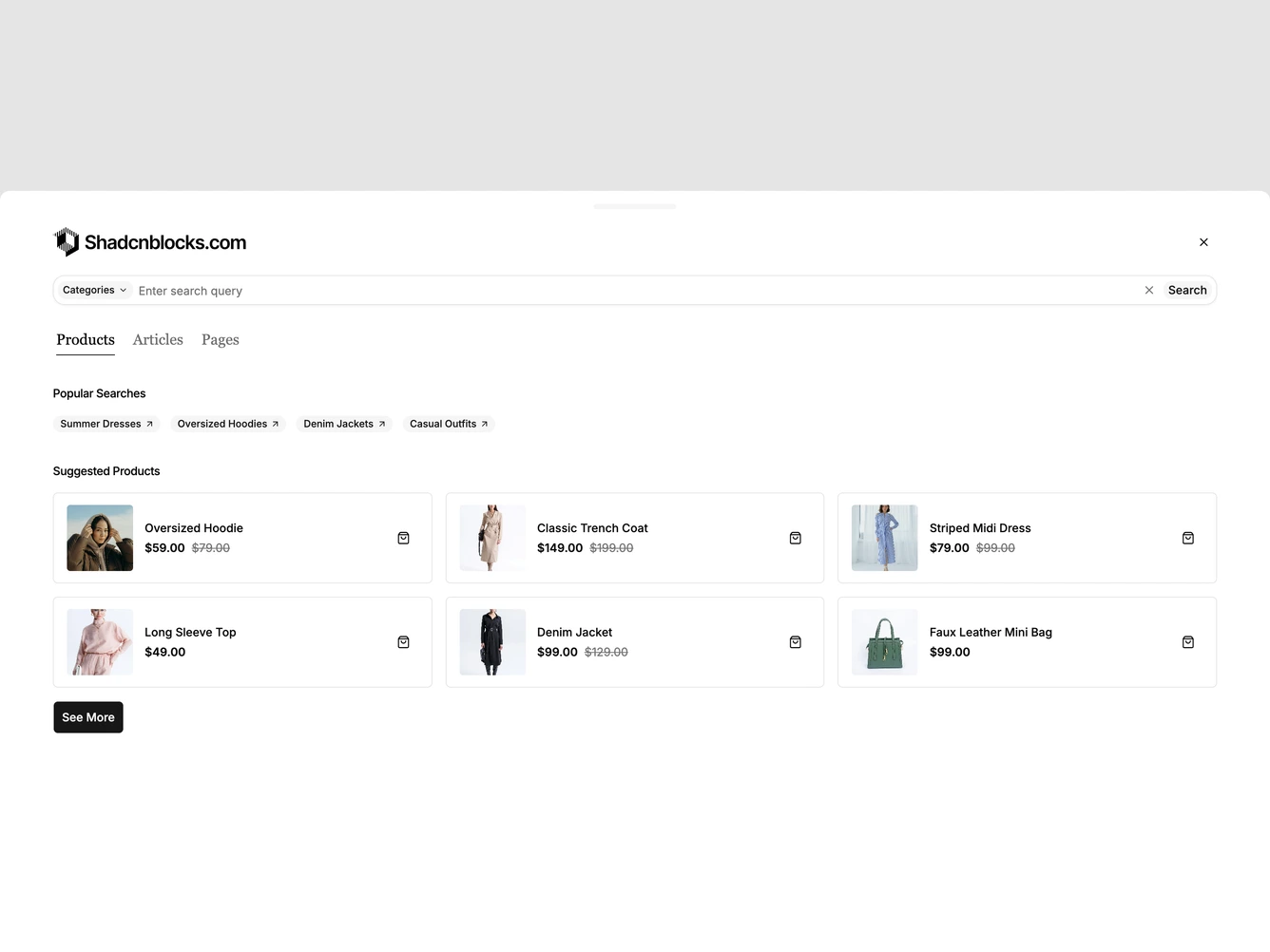Click the Classic Trench Coat product name
1270x952 pixels.
tap(592, 528)
